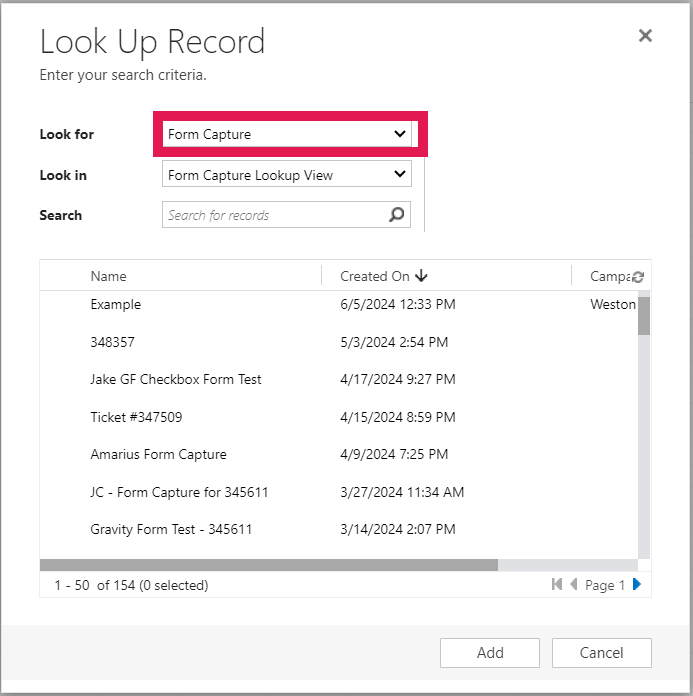Click the date 3/27/2024 11:34 AM cell
Viewport: 693px width, 696px height.
[402, 492]
